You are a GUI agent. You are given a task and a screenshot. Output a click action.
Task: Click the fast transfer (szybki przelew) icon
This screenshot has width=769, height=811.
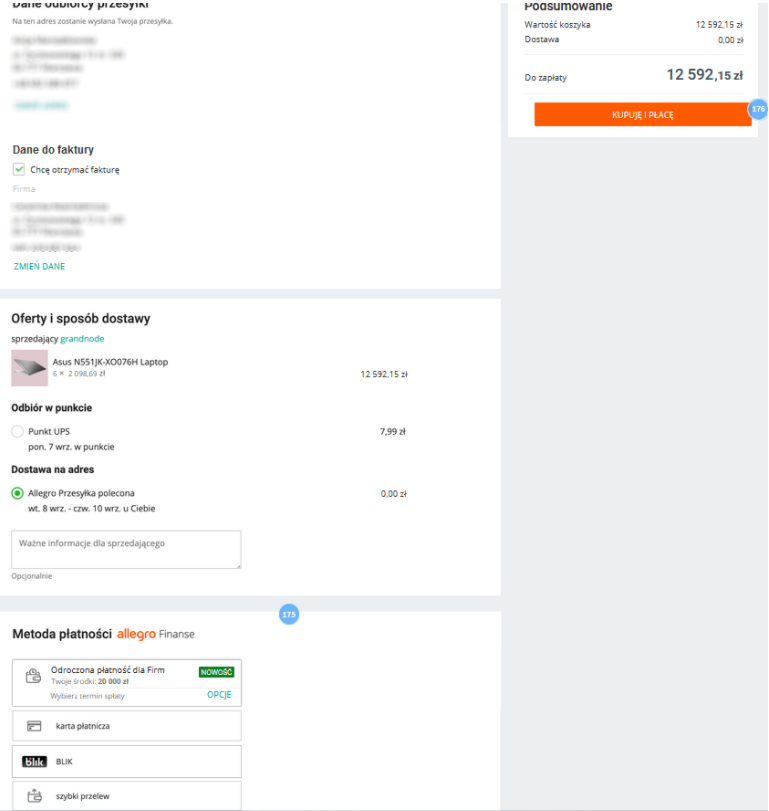pos(35,795)
